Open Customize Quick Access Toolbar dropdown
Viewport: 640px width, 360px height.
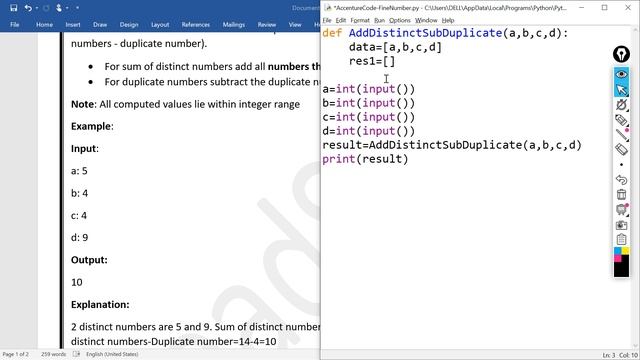(x=78, y=8)
